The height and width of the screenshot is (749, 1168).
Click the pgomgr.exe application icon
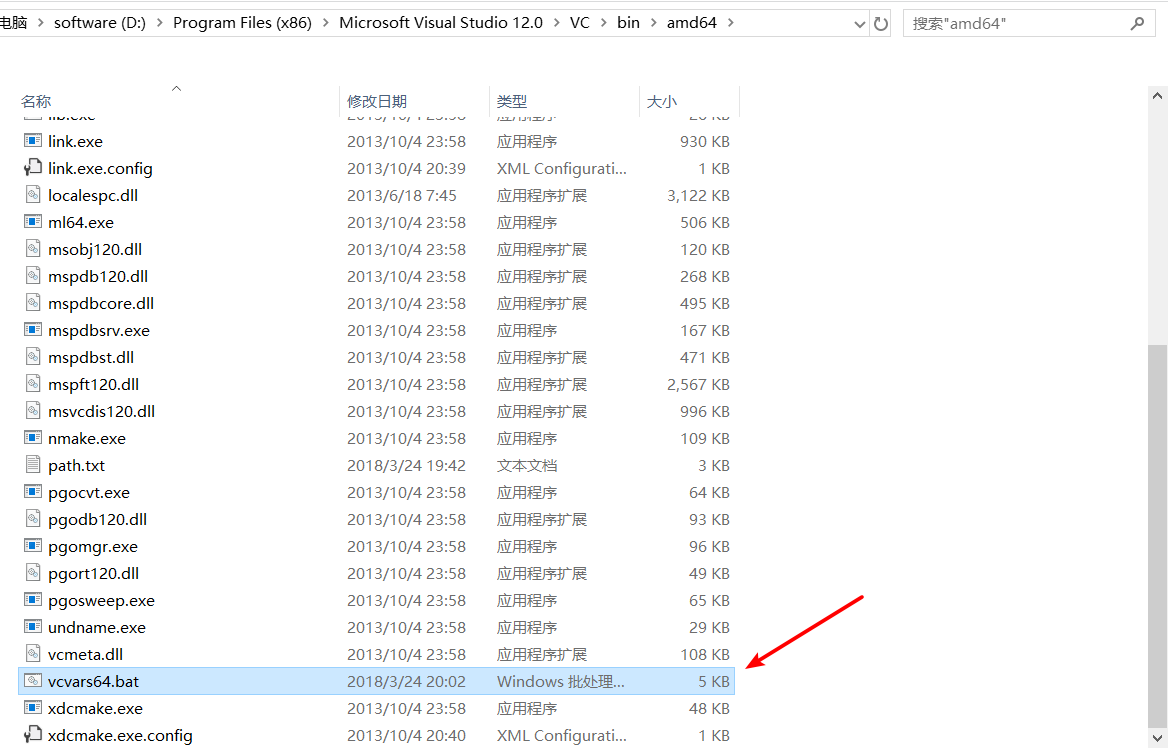[33, 546]
